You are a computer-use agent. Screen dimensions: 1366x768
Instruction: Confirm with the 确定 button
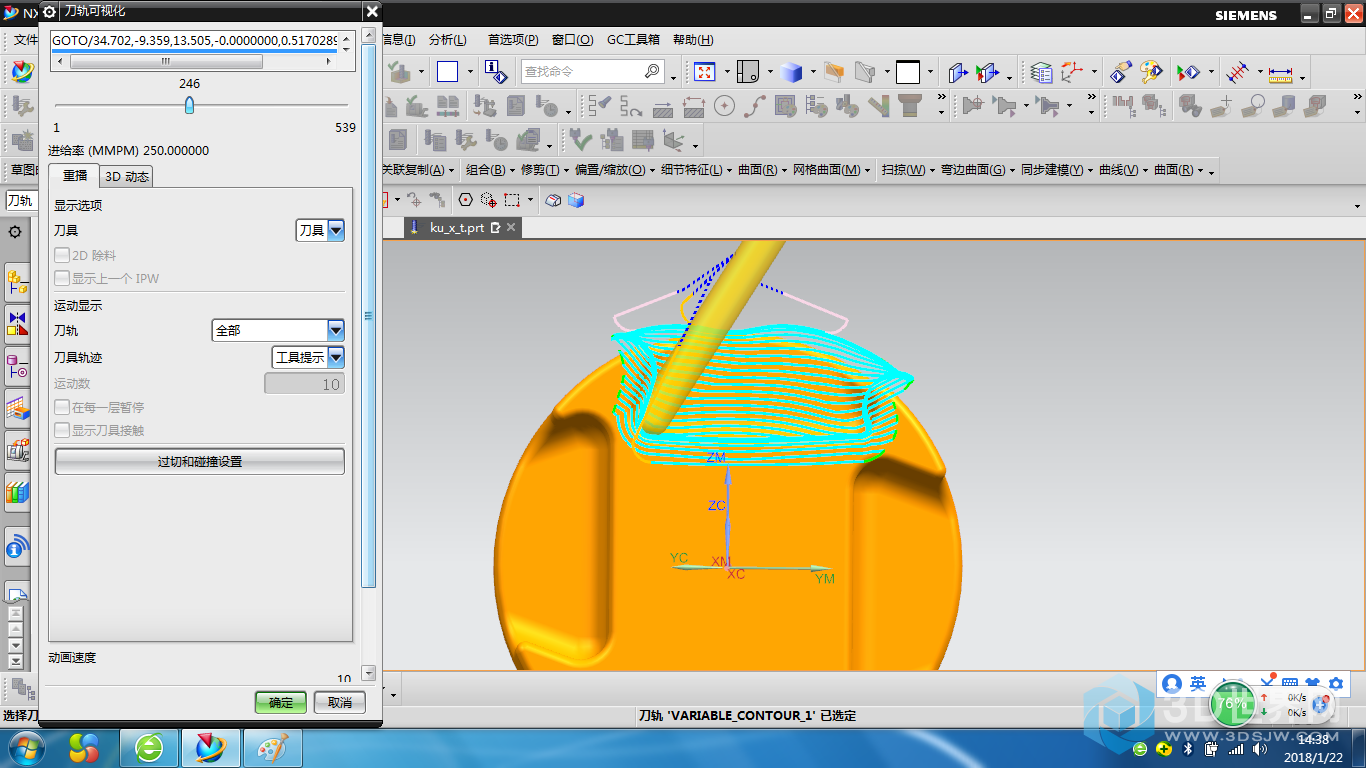click(281, 702)
